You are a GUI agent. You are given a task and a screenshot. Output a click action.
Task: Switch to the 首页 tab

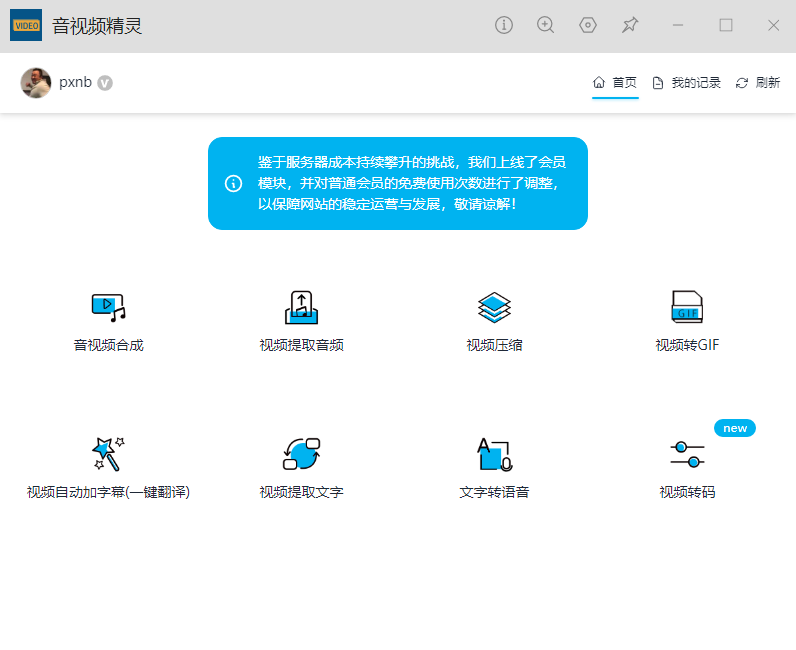tap(615, 83)
